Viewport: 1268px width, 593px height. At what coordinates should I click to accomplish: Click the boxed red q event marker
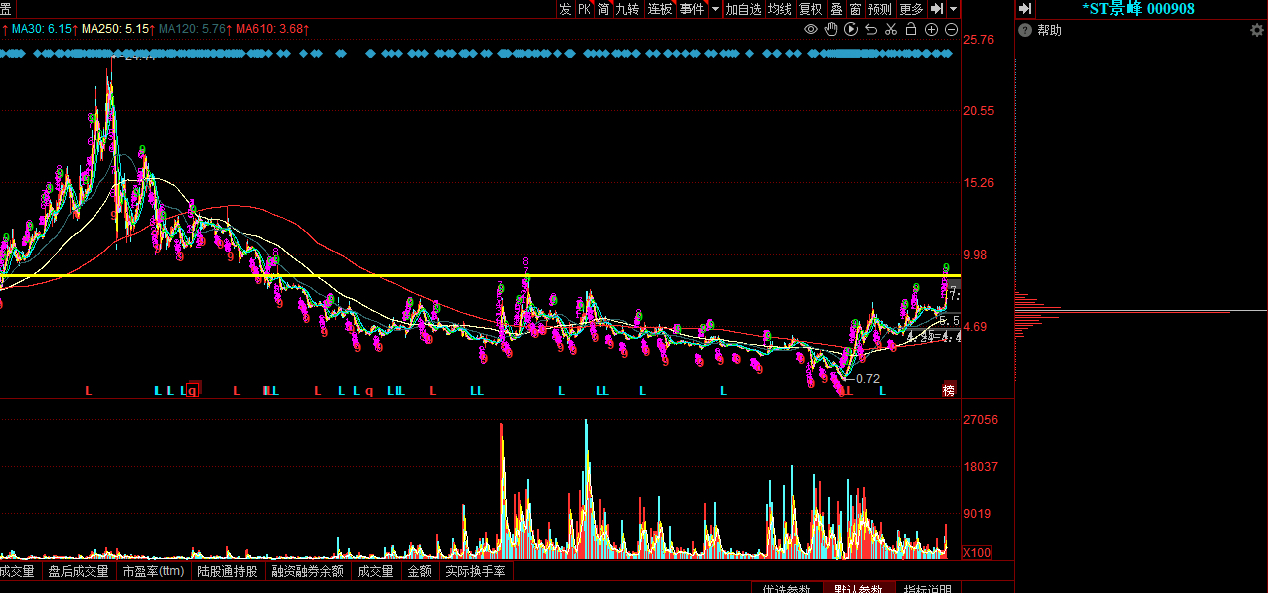(x=193, y=390)
